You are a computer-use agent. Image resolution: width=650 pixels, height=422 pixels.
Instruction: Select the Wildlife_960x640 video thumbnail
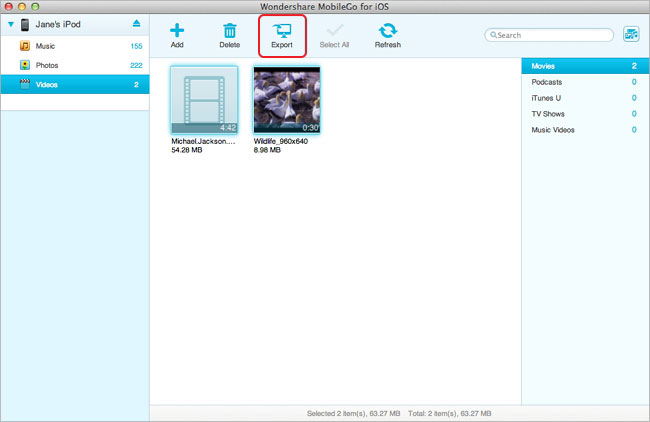pos(287,100)
